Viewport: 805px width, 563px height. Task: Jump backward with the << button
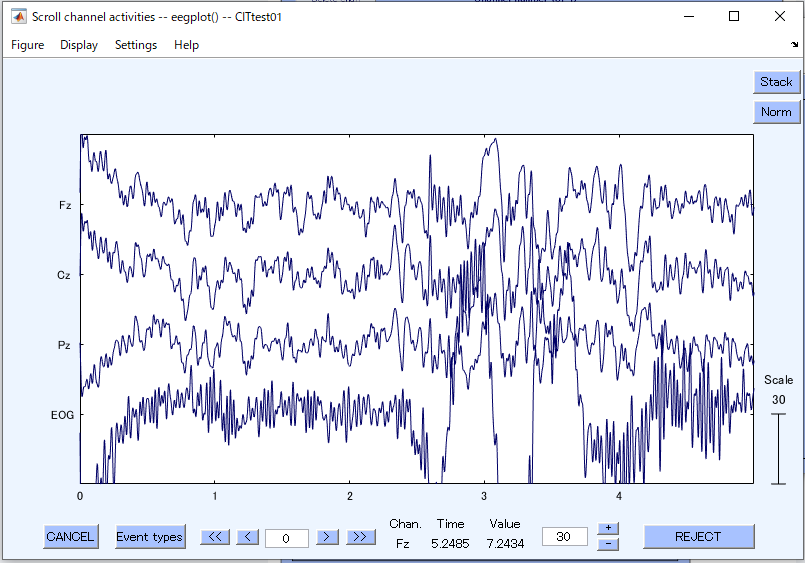[x=215, y=537]
